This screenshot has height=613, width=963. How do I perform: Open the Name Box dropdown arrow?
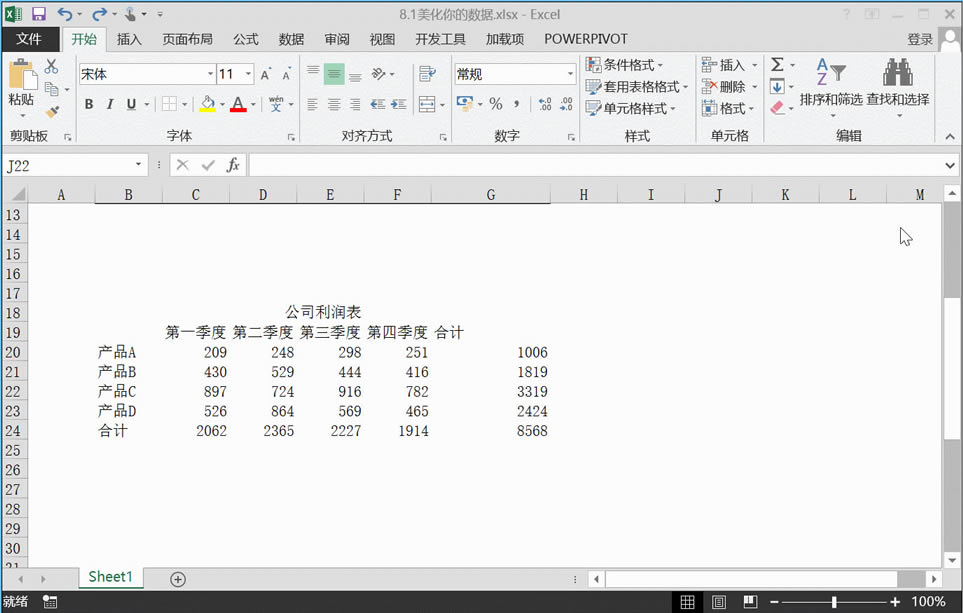[x=139, y=165]
